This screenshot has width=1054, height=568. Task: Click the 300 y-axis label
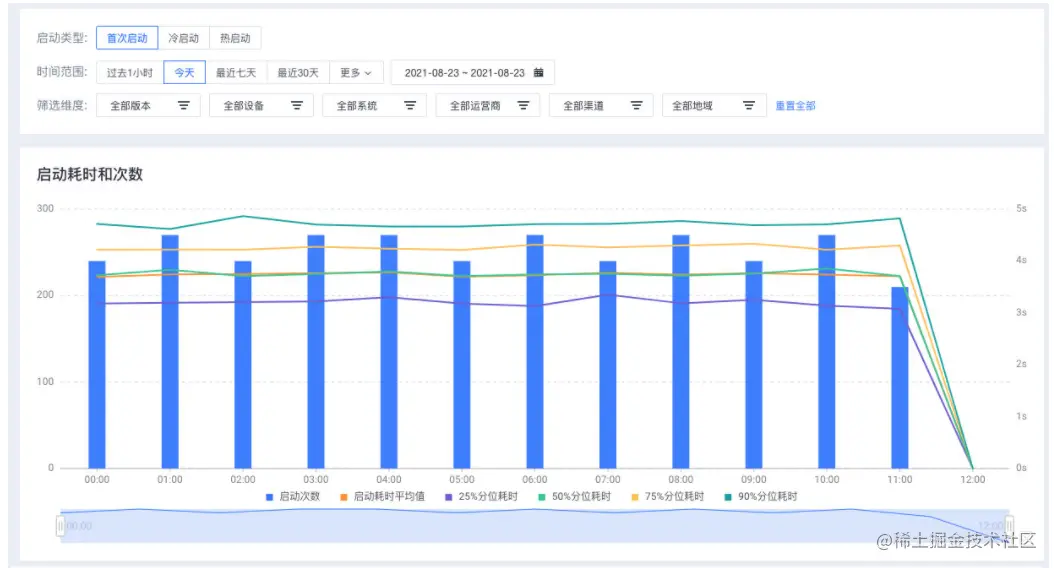(x=45, y=208)
